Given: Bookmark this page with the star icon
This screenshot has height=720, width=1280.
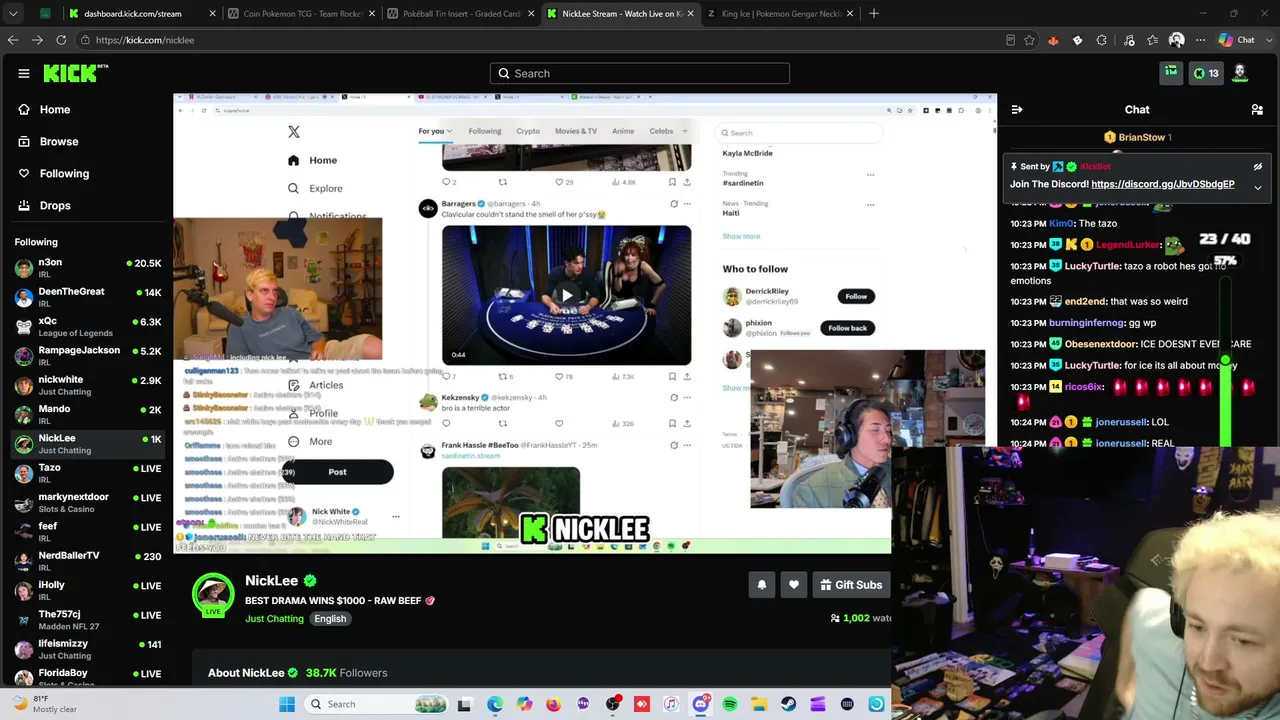Looking at the screenshot, I should tap(1029, 40).
